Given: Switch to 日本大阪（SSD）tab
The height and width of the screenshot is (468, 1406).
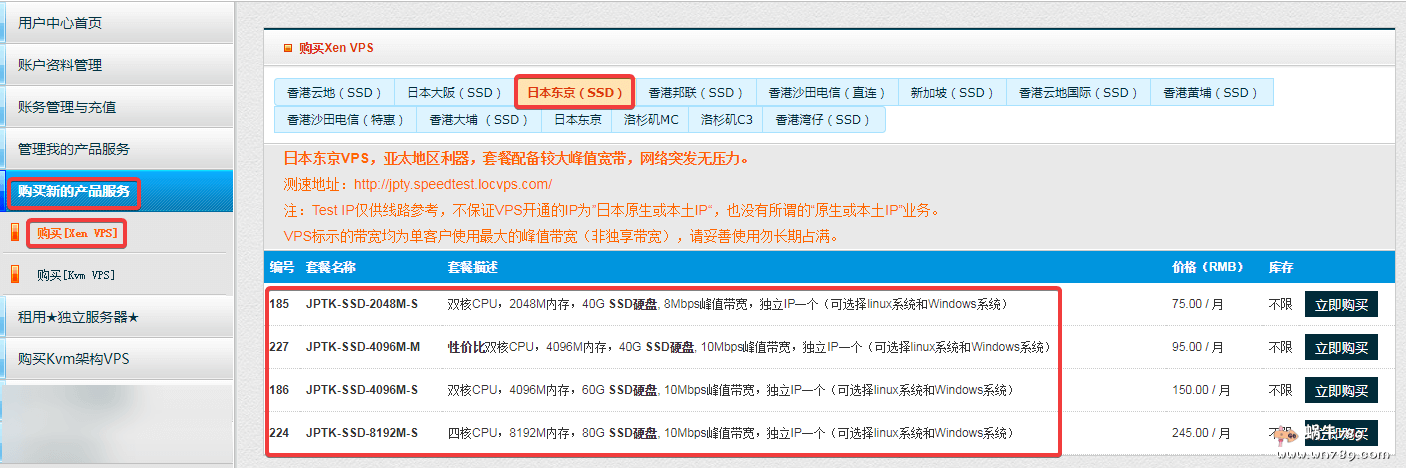Looking at the screenshot, I should 454,92.
